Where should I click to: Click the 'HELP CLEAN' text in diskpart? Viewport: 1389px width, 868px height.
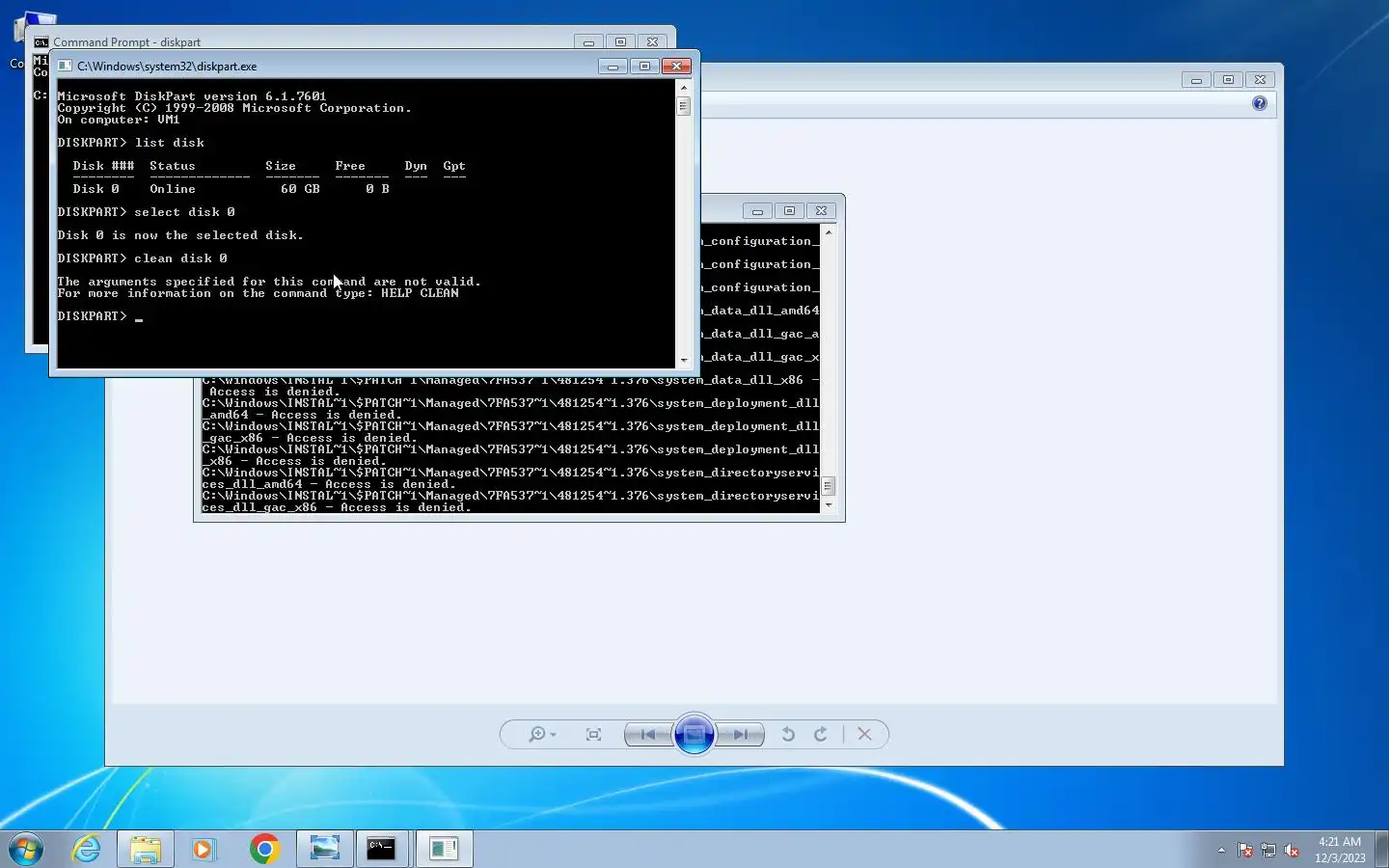pyautogui.click(x=420, y=293)
